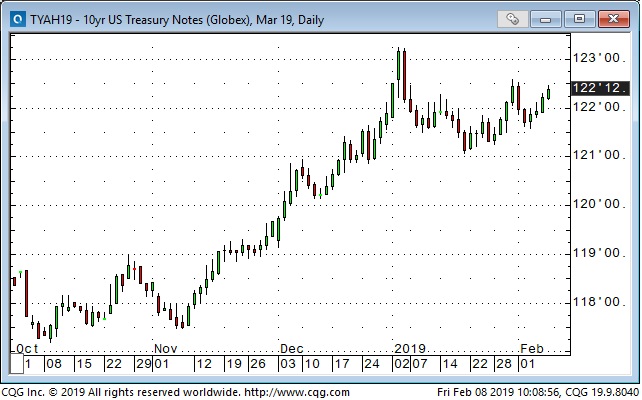The width and height of the screenshot is (642, 400).
Task: Click the 24 date label
Action: tap(372, 364)
